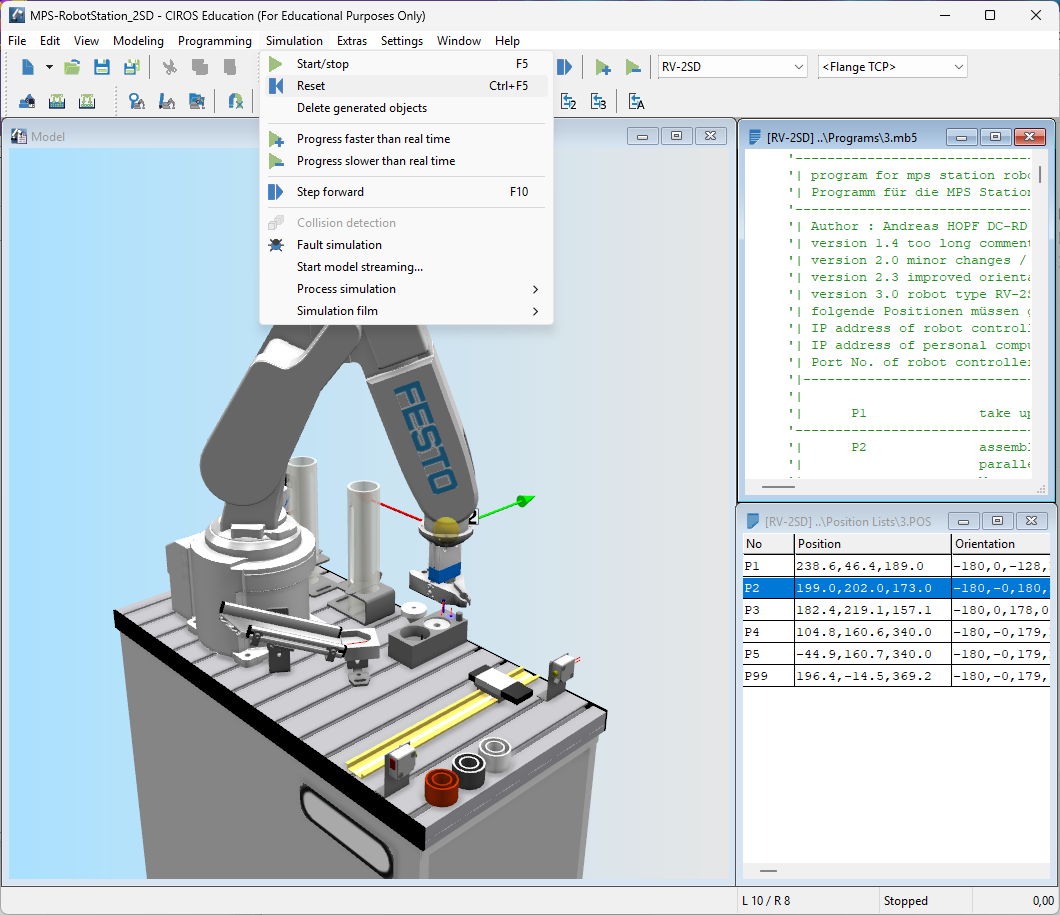Click the 3.mb5 program window title icon

[755, 137]
